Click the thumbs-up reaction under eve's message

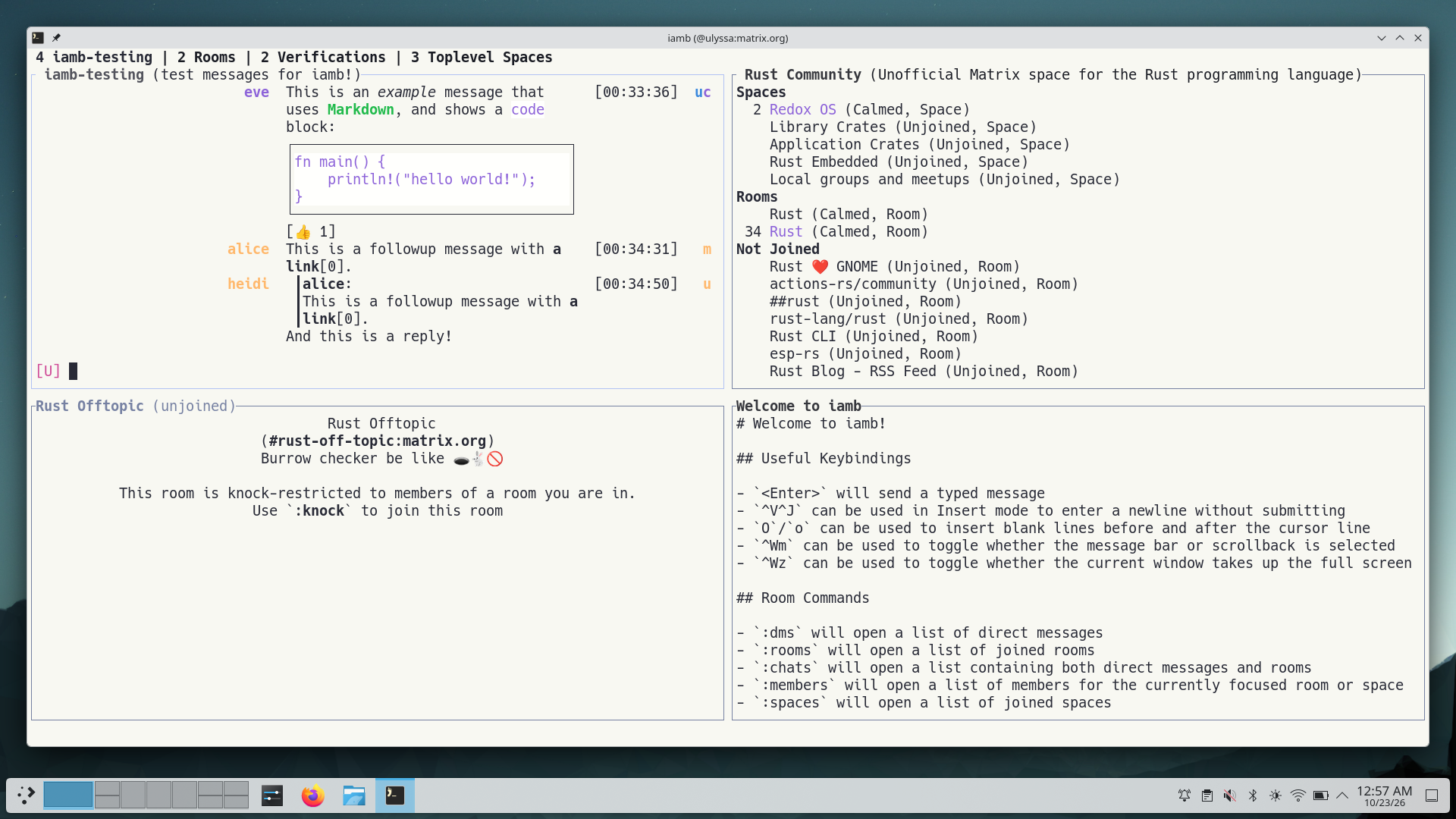tap(311, 232)
